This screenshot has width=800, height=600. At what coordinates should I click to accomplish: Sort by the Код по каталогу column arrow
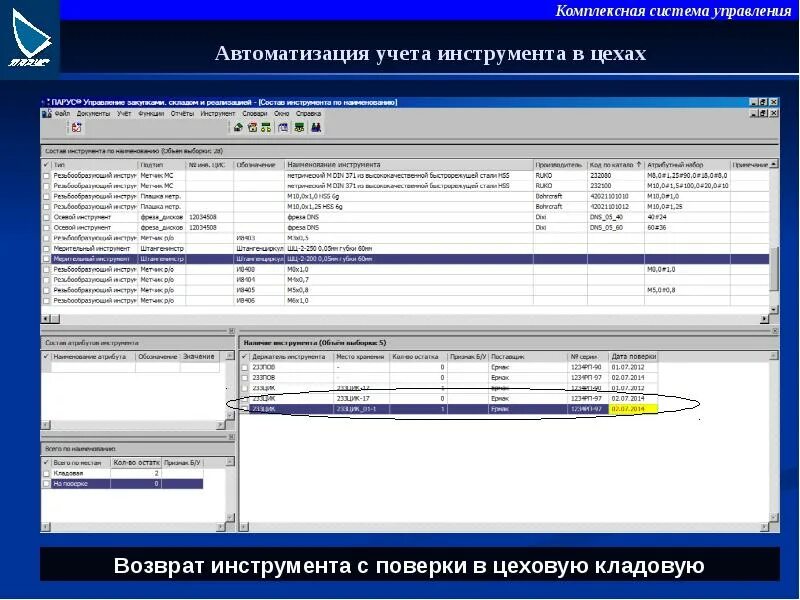638,165
